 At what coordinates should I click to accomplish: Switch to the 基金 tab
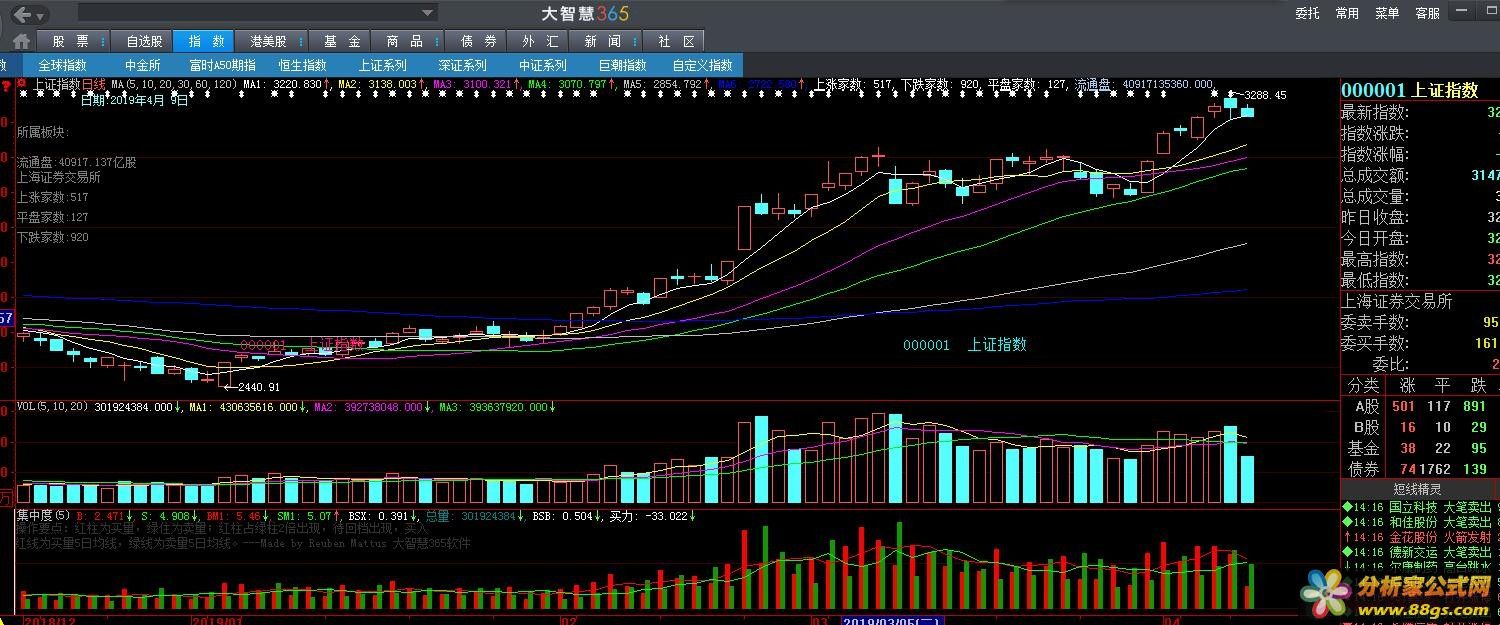342,42
